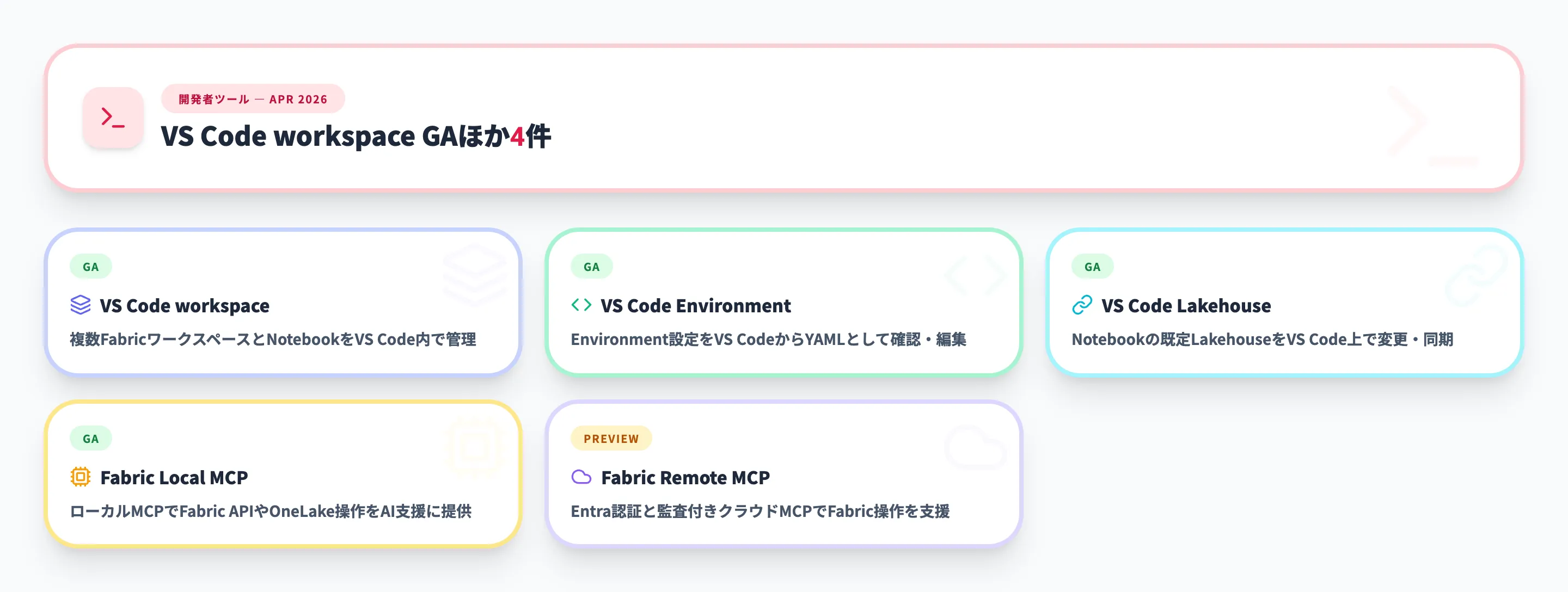The width and height of the screenshot is (1568, 592).
Task: Click the Entra認証 description text
Action: pyautogui.click(x=759, y=511)
